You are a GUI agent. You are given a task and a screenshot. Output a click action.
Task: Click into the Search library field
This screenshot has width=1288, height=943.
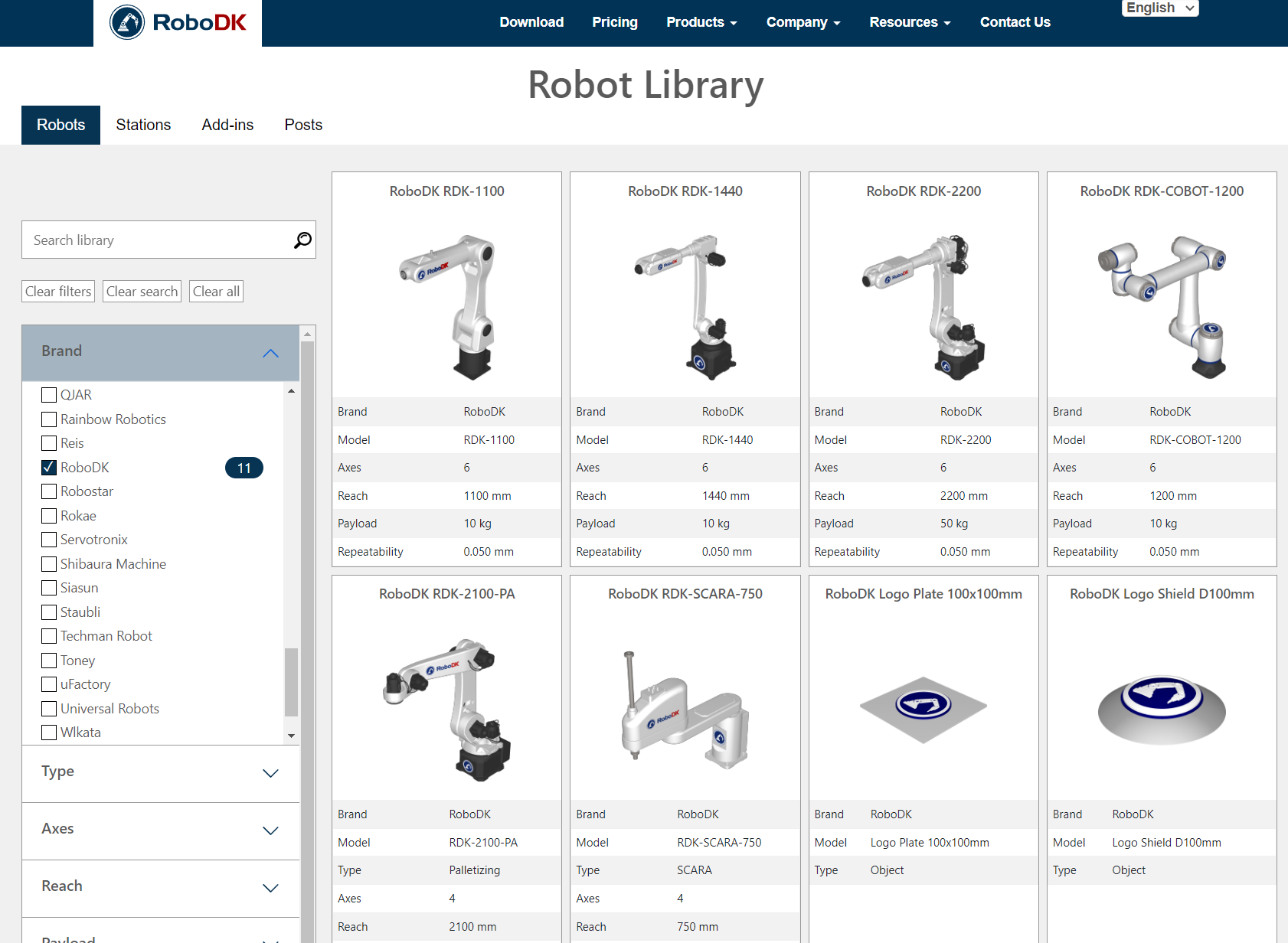(157, 240)
